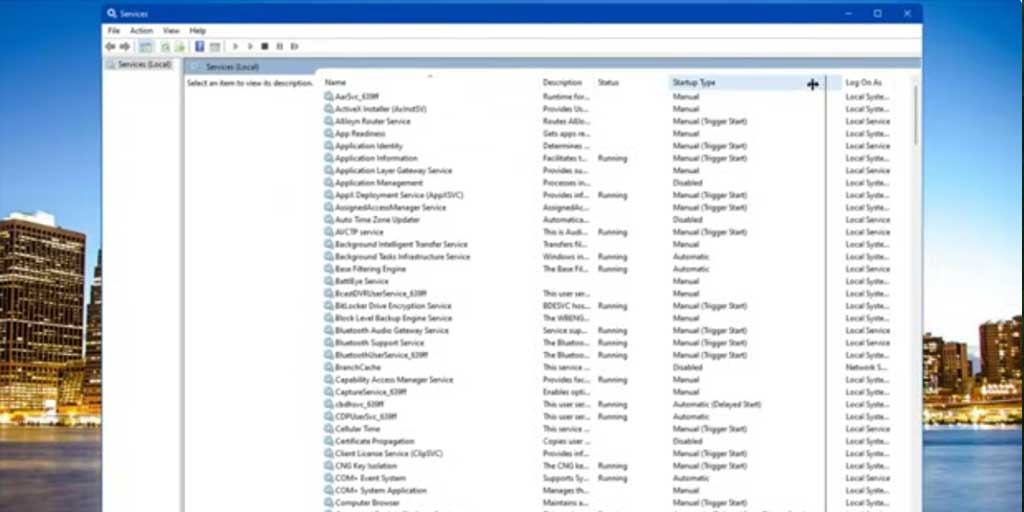Click the Stop Service square toolbar icon
Image resolution: width=1024 pixels, height=512 pixels.
(x=264, y=46)
